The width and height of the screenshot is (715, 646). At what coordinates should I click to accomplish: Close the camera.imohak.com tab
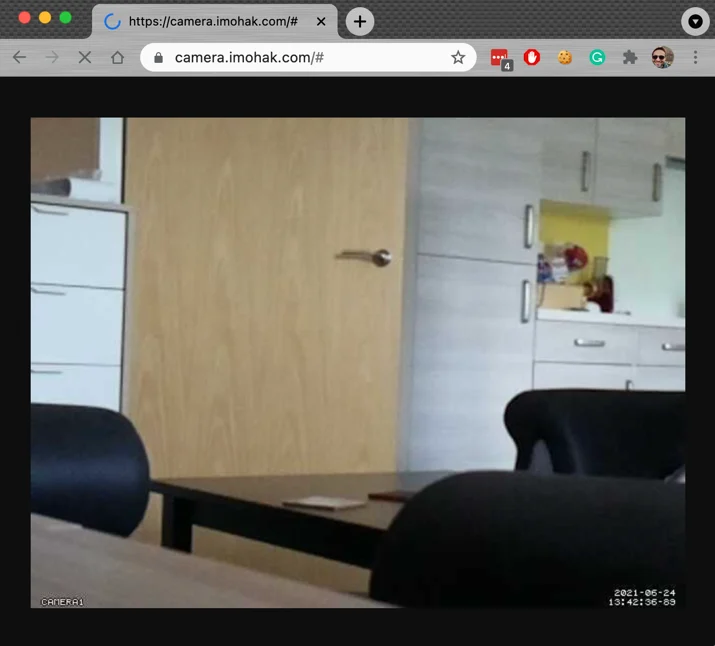pos(321,21)
